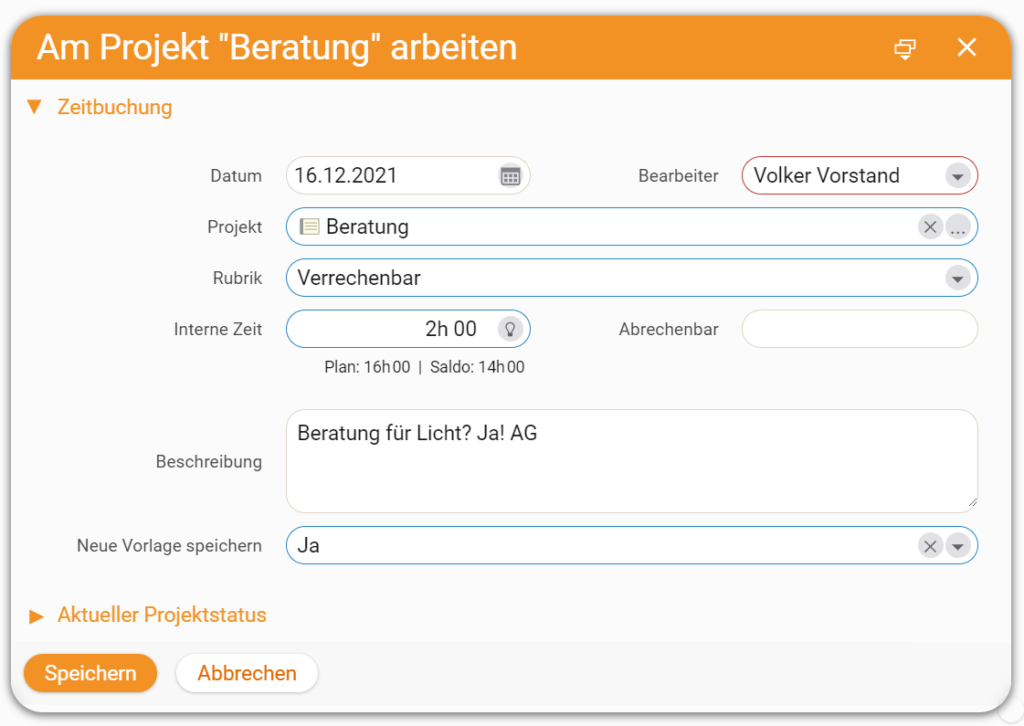Grab the Beschreibung textarea resize handle
Viewport: 1024px width, 726px height.
972,503
